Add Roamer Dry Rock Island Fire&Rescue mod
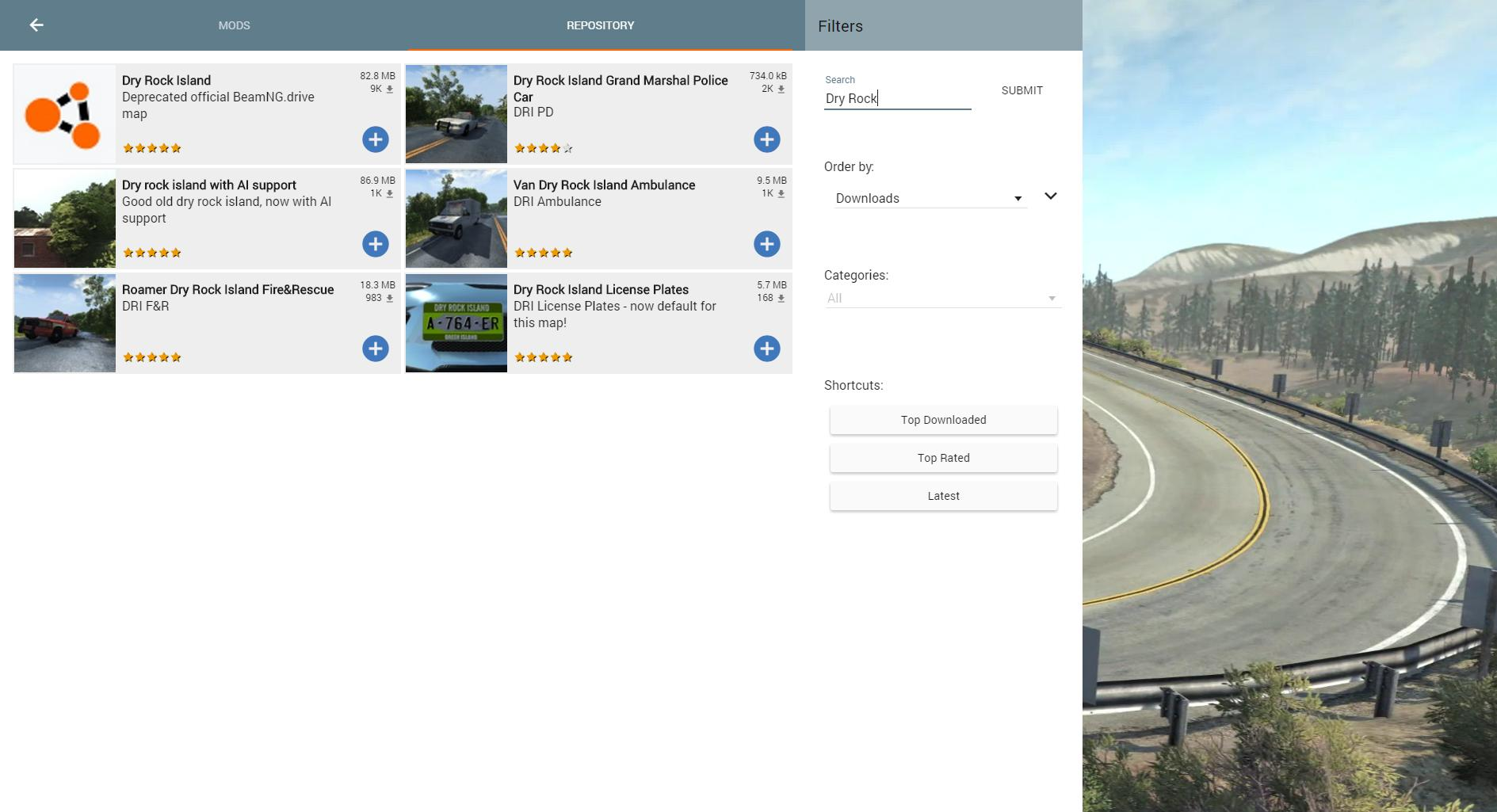 click(x=375, y=349)
